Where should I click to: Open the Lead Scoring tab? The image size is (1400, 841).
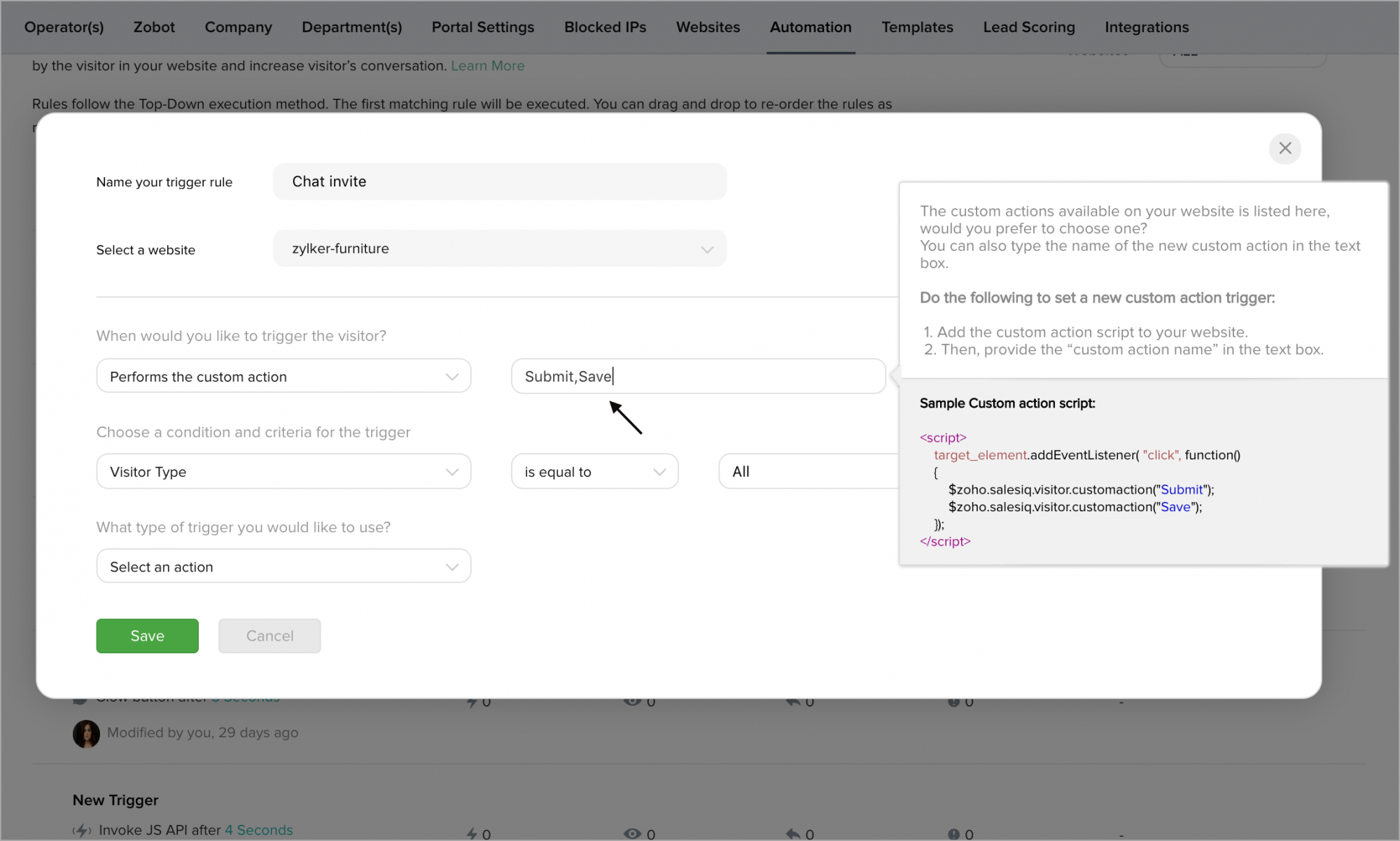[x=1028, y=27]
